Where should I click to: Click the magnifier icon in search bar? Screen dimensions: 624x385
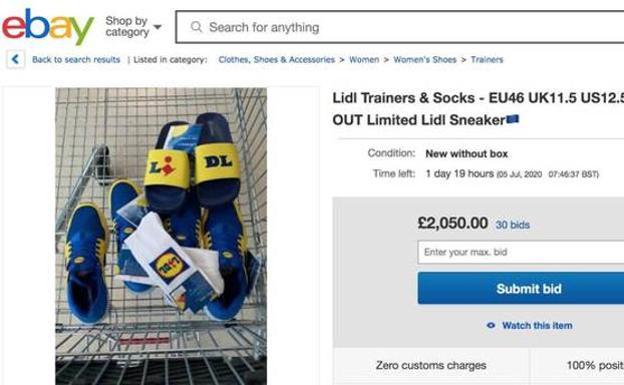(x=196, y=27)
